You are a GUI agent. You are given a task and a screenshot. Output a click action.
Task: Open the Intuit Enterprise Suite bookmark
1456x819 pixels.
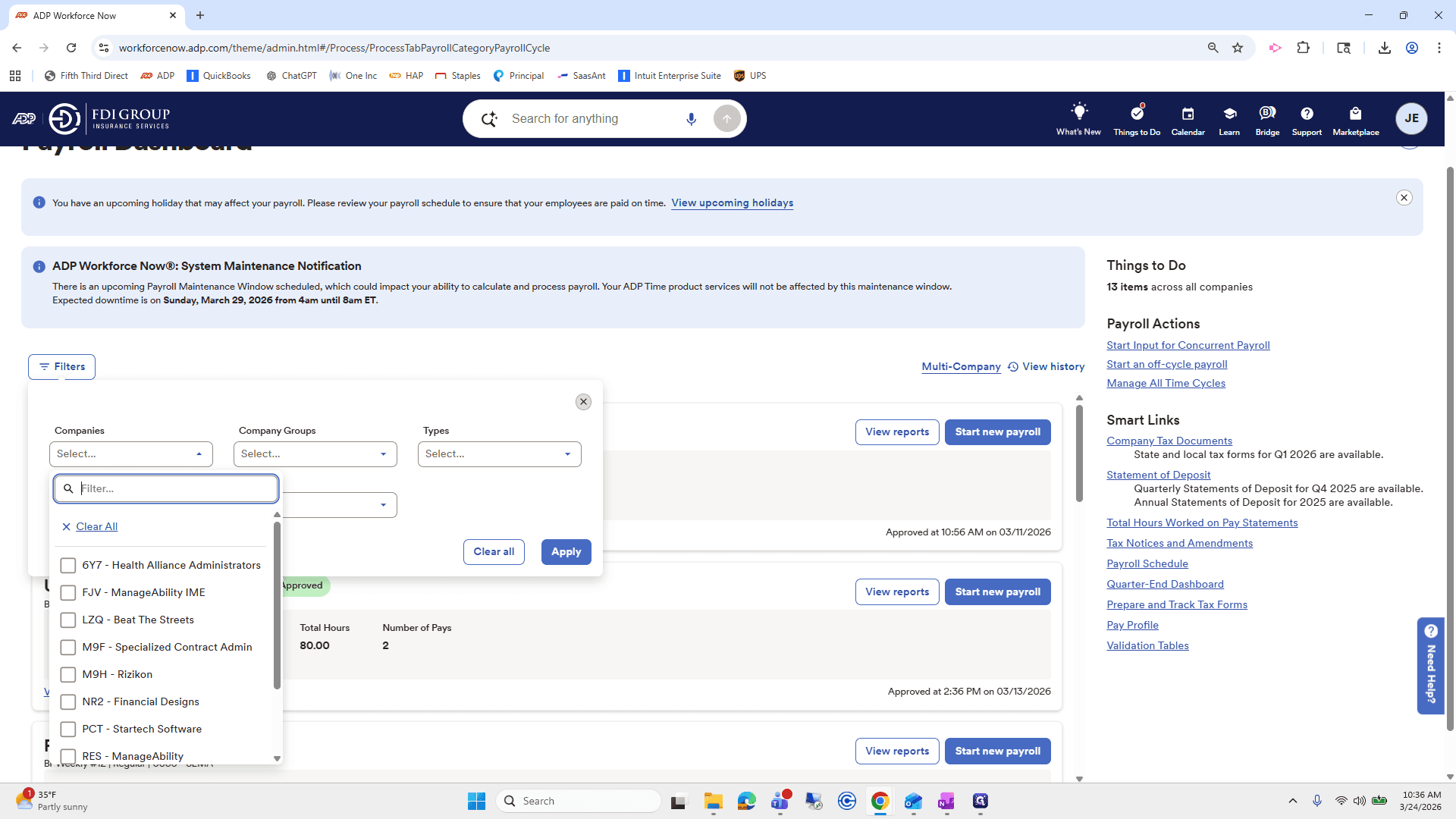tap(670, 76)
